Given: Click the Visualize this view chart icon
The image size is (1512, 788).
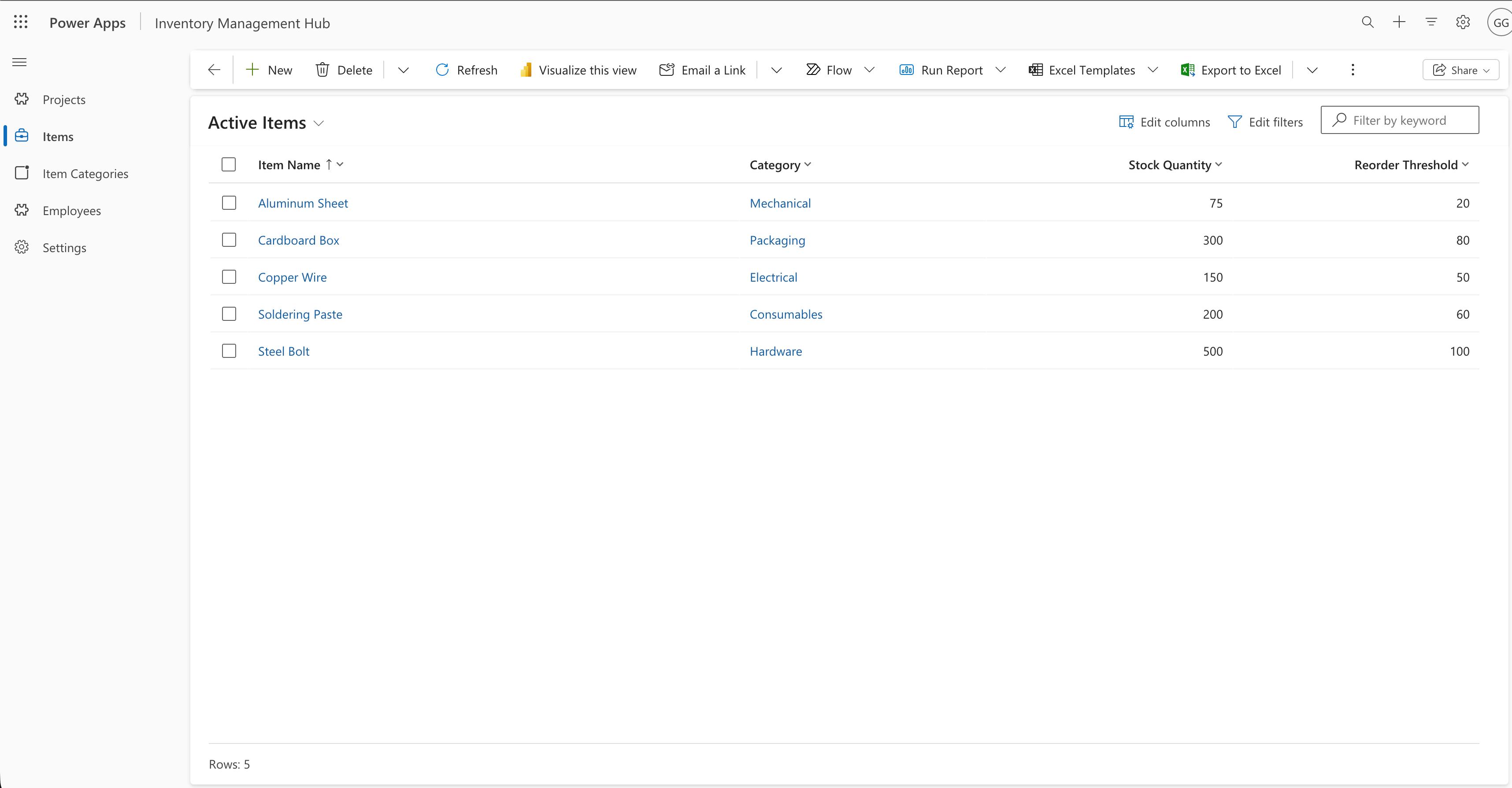Looking at the screenshot, I should coord(525,70).
